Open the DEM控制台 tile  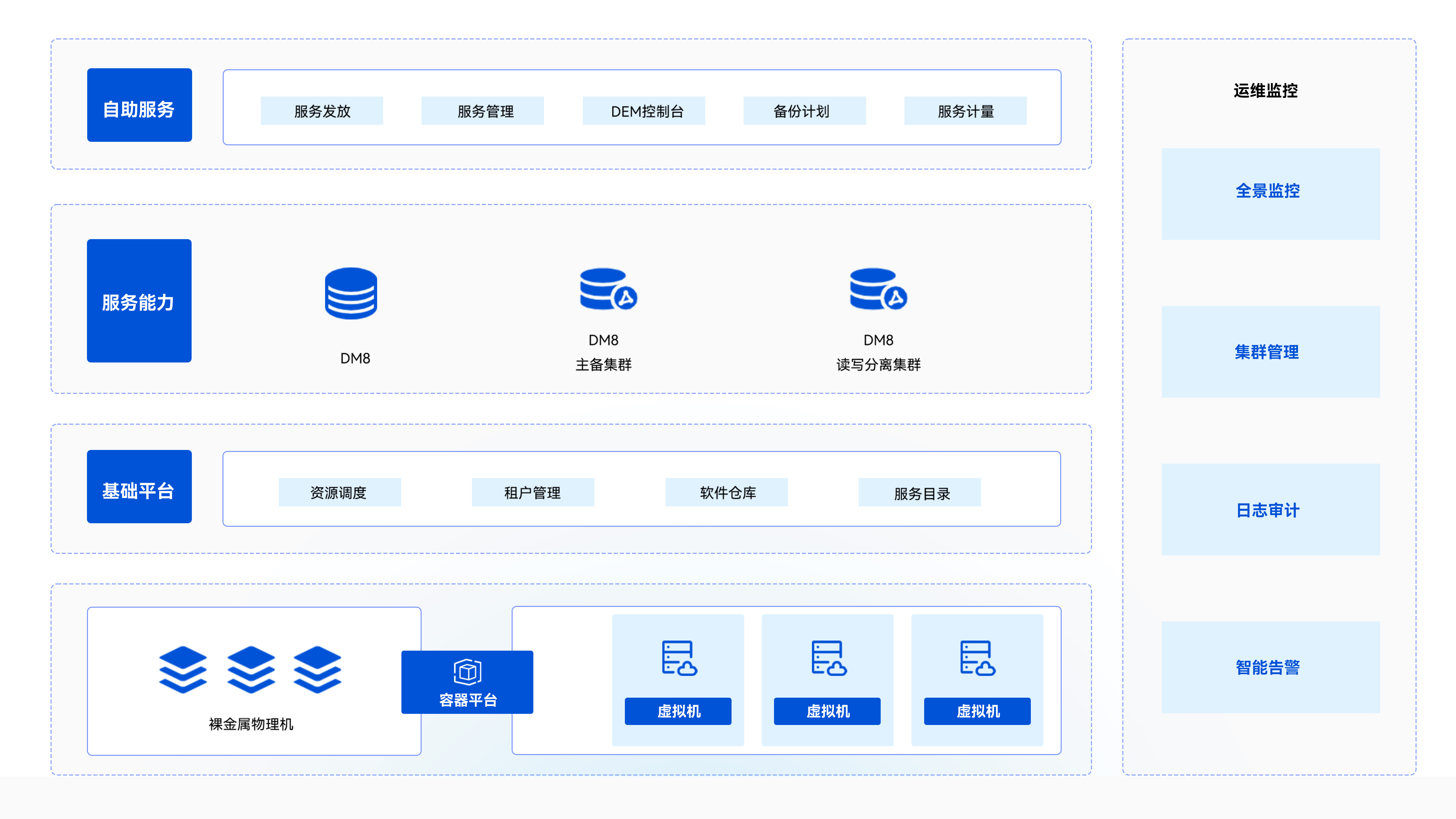[x=644, y=111]
